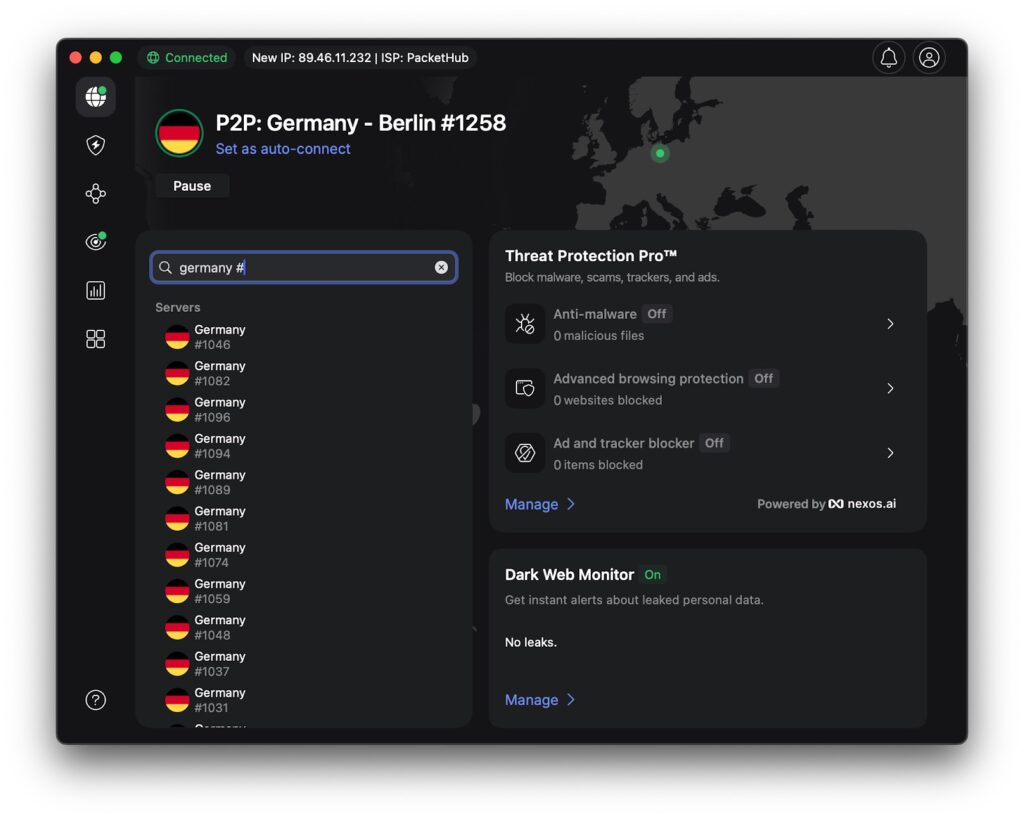Click the Threat Protection Pro heading
The height and width of the screenshot is (819, 1024).
[x=590, y=255]
